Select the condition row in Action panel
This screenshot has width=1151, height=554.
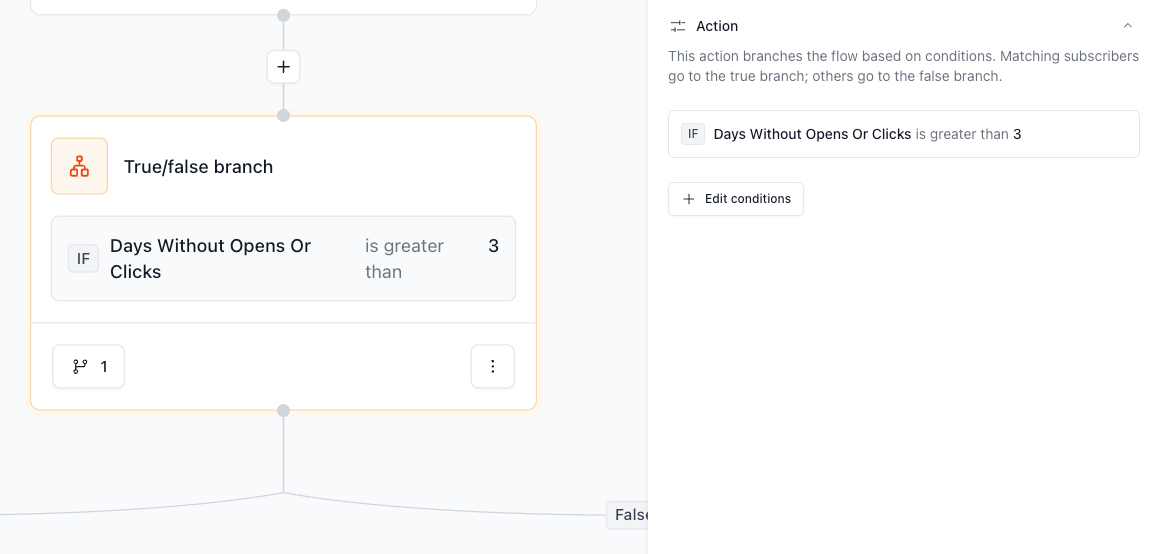(903, 134)
